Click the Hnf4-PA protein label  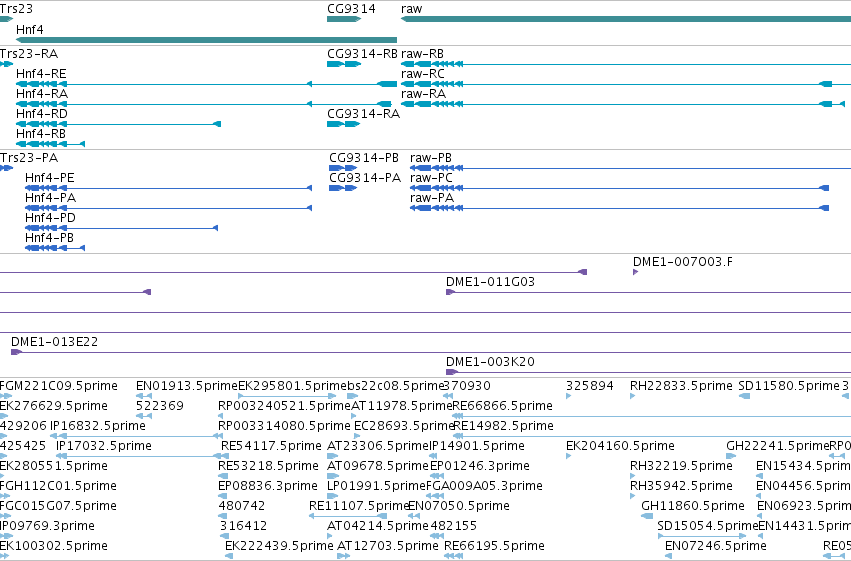click(x=50, y=198)
